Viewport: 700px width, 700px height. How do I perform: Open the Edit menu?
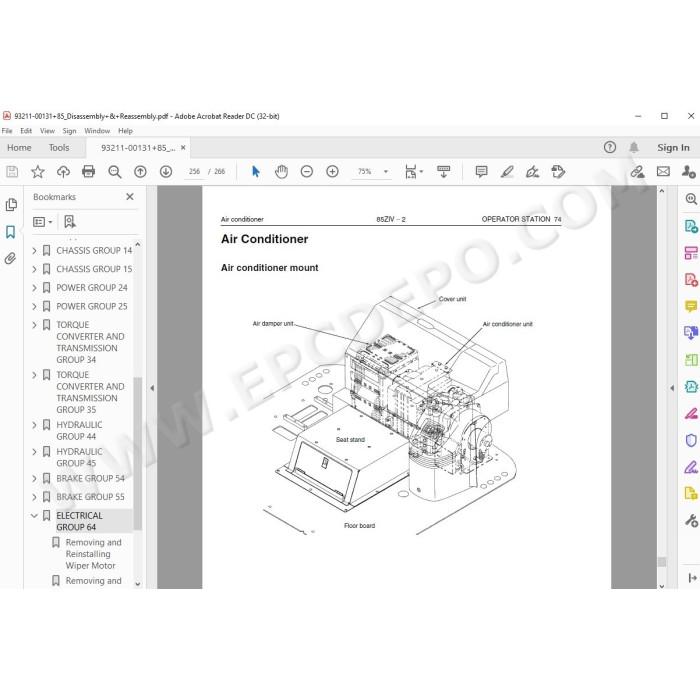pos(26,131)
